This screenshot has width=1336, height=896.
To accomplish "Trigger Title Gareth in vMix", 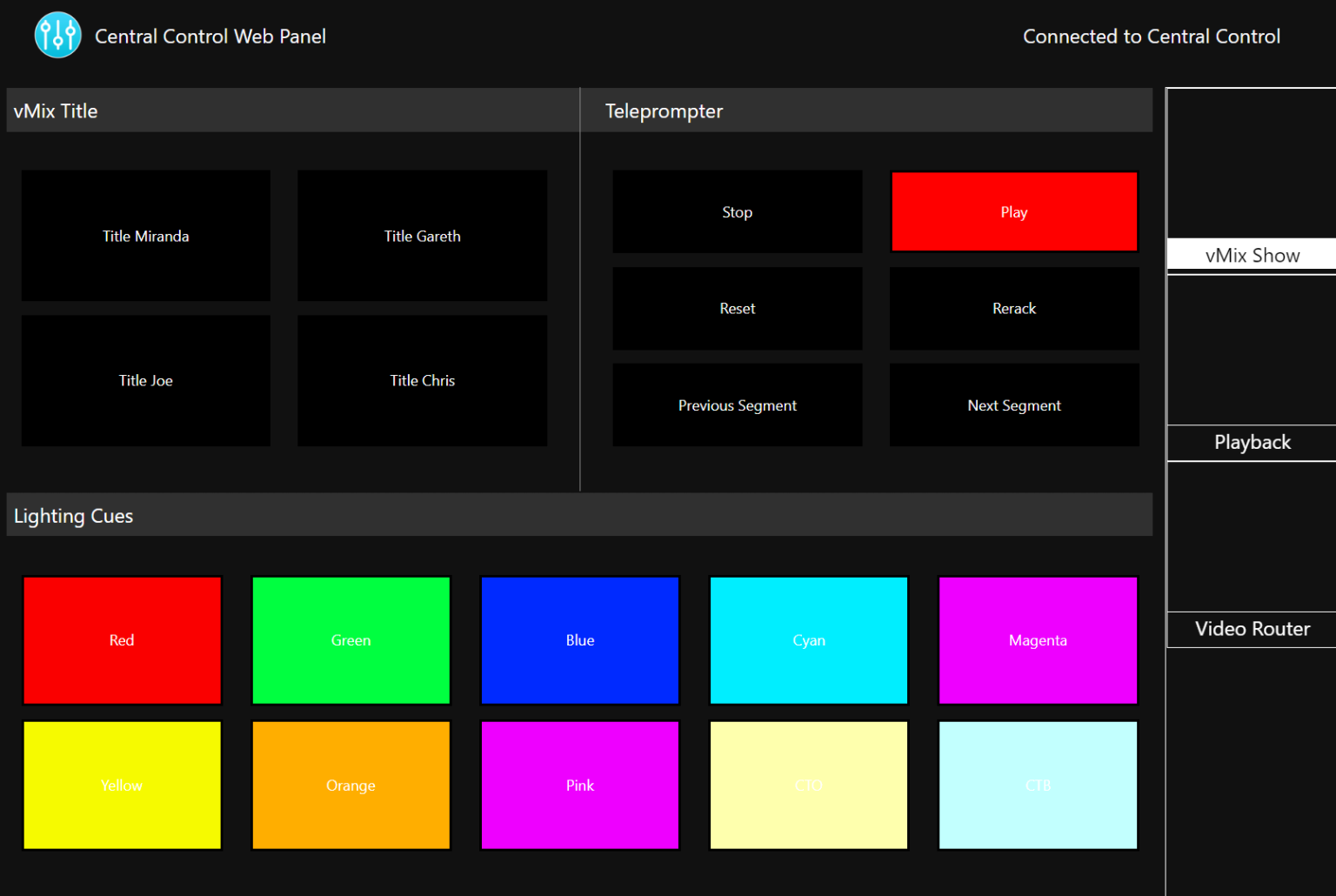I will click(x=422, y=236).
